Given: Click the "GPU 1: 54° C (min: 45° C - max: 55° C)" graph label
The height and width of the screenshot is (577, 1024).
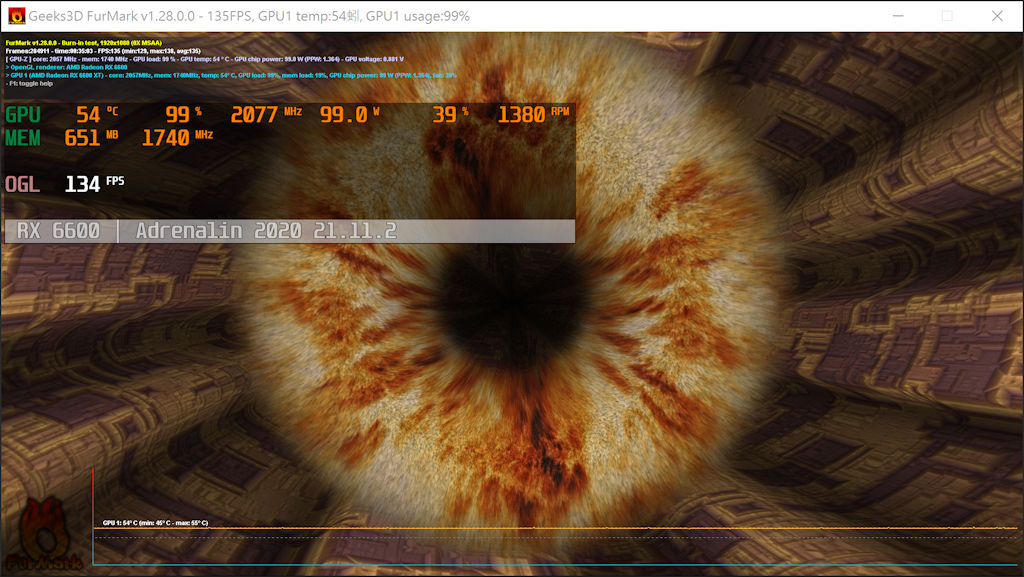Looking at the screenshot, I should tap(155, 523).
